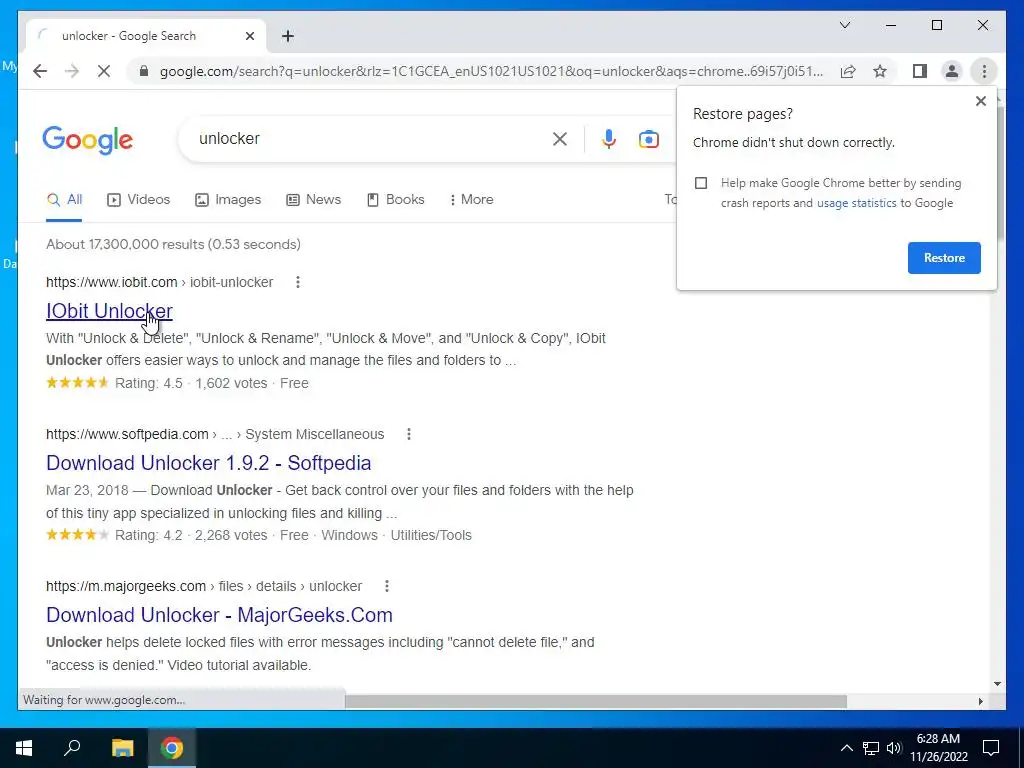Click the horizontal scrollbar thumb

pyautogui.click(x=596, y=701)
